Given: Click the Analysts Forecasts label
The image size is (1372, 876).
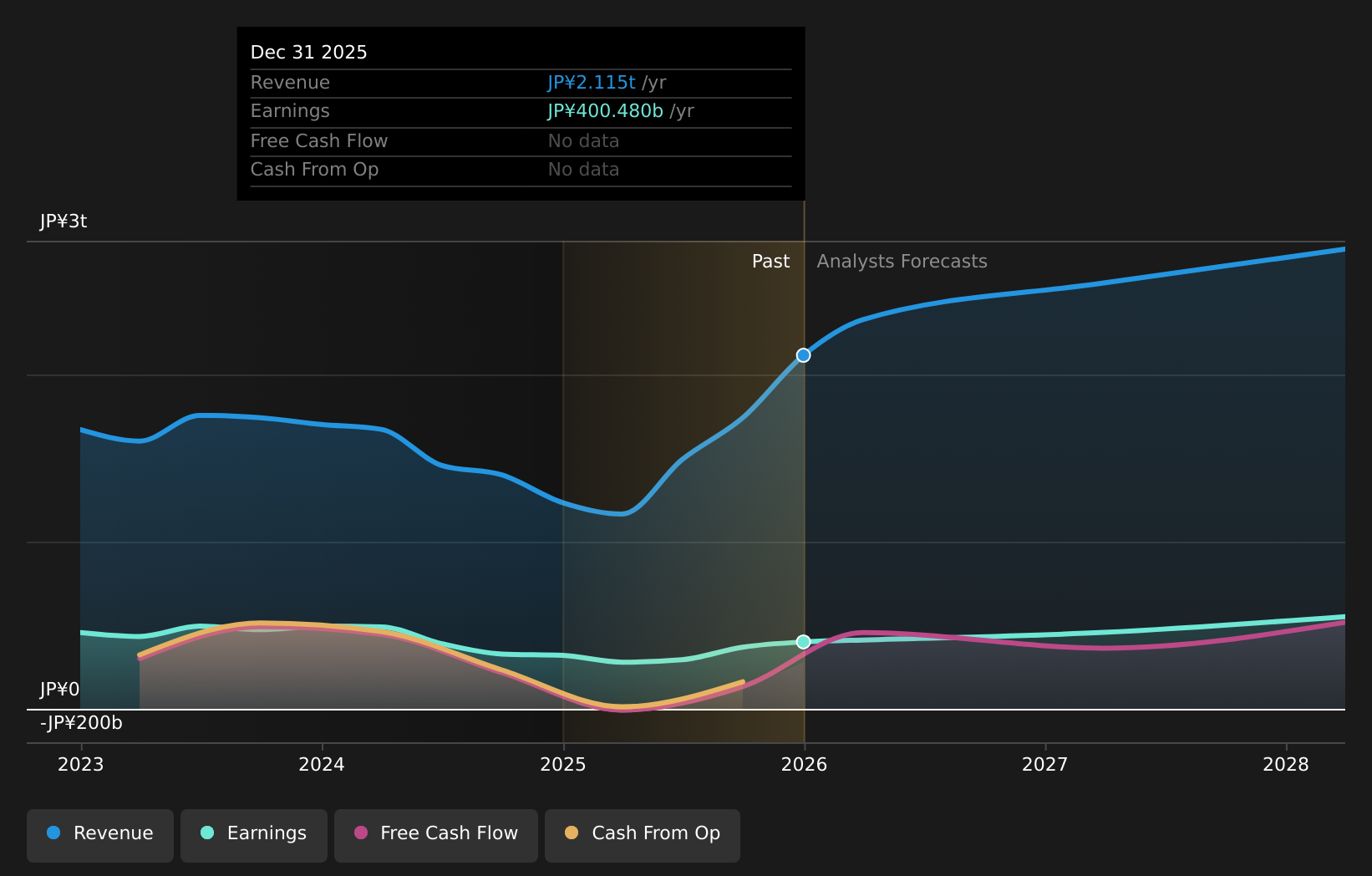Looking at the screenshot, I should pyautogui.click(x=902, y=262).
